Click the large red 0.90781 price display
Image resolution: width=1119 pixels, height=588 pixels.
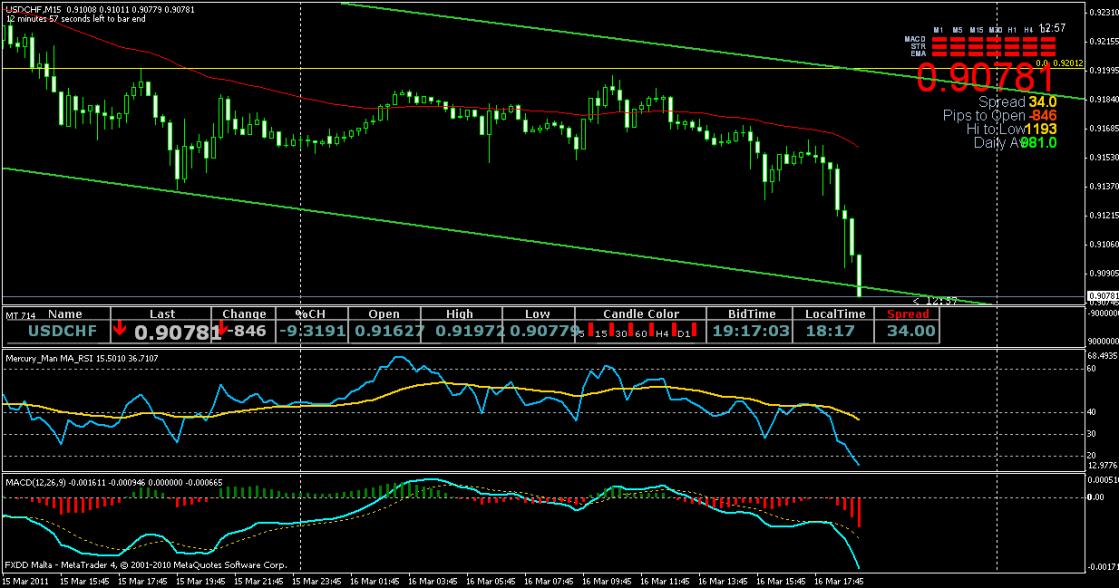pyautogui.click(x=985, y=78)
